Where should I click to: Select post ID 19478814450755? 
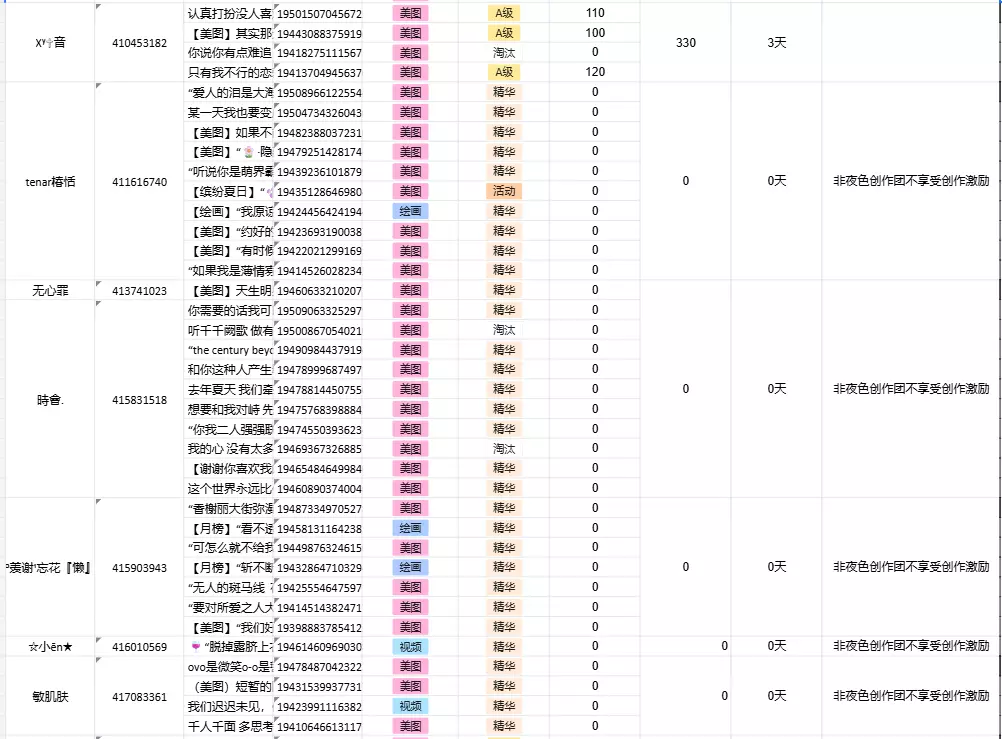coord(319,389)
